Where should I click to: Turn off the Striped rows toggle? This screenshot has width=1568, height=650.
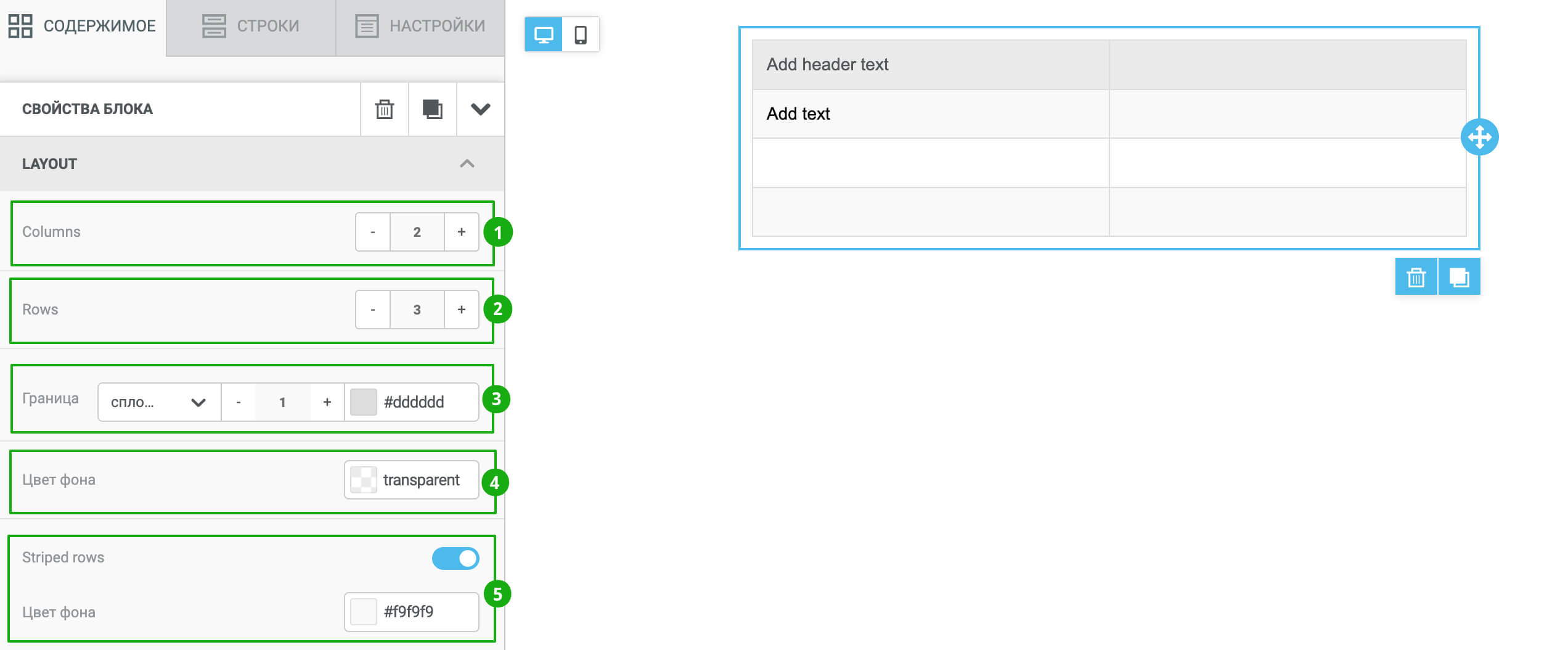(455, 558)
